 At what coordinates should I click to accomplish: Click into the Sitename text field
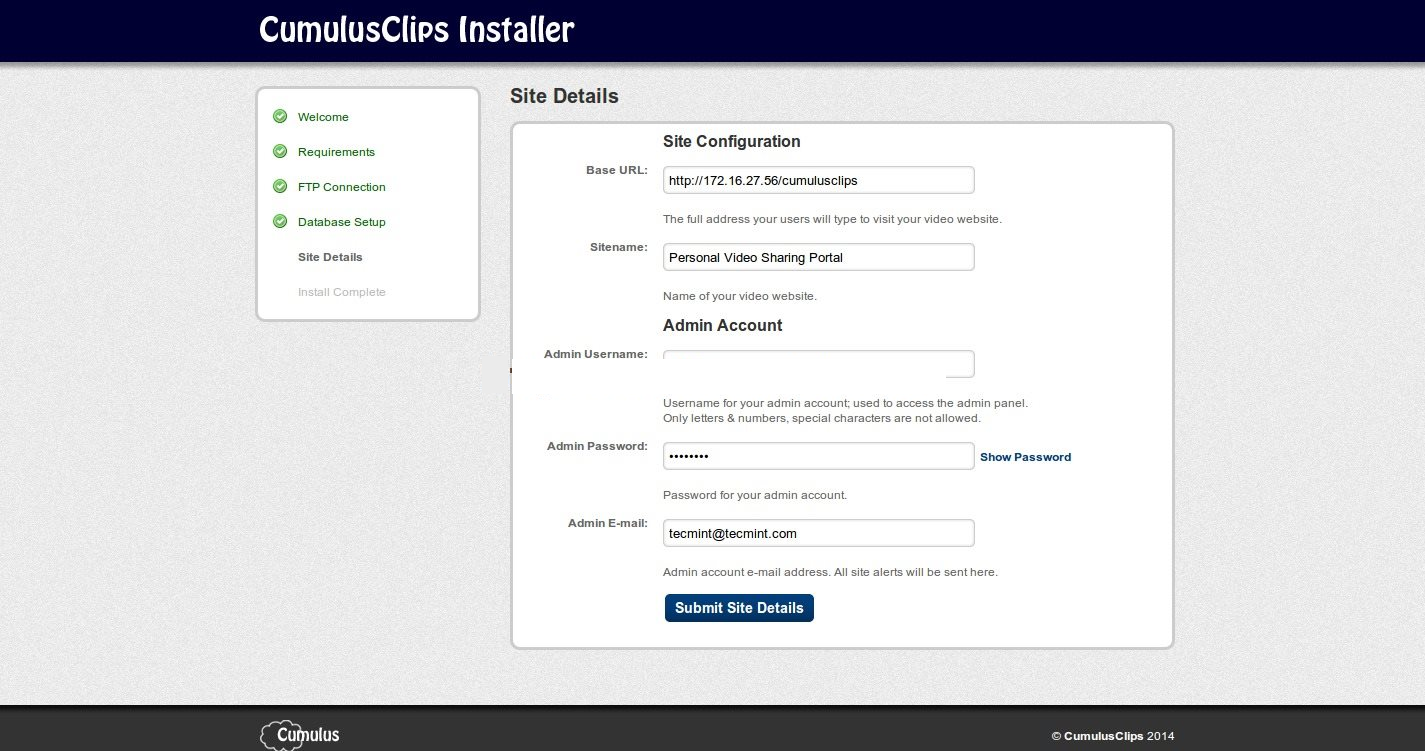tap(818, 257)
